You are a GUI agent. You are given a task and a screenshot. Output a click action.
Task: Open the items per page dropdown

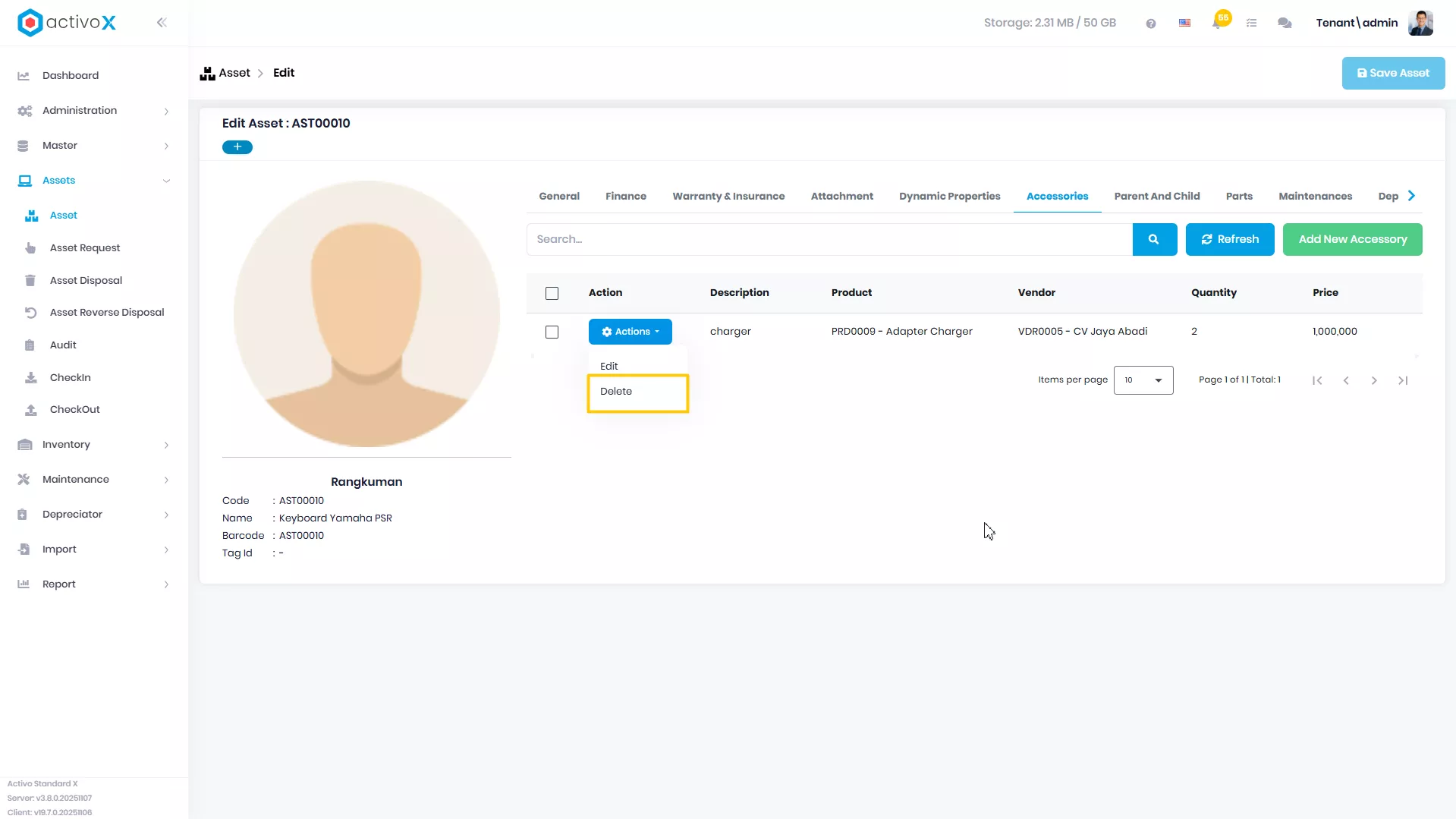(1143, 380)
